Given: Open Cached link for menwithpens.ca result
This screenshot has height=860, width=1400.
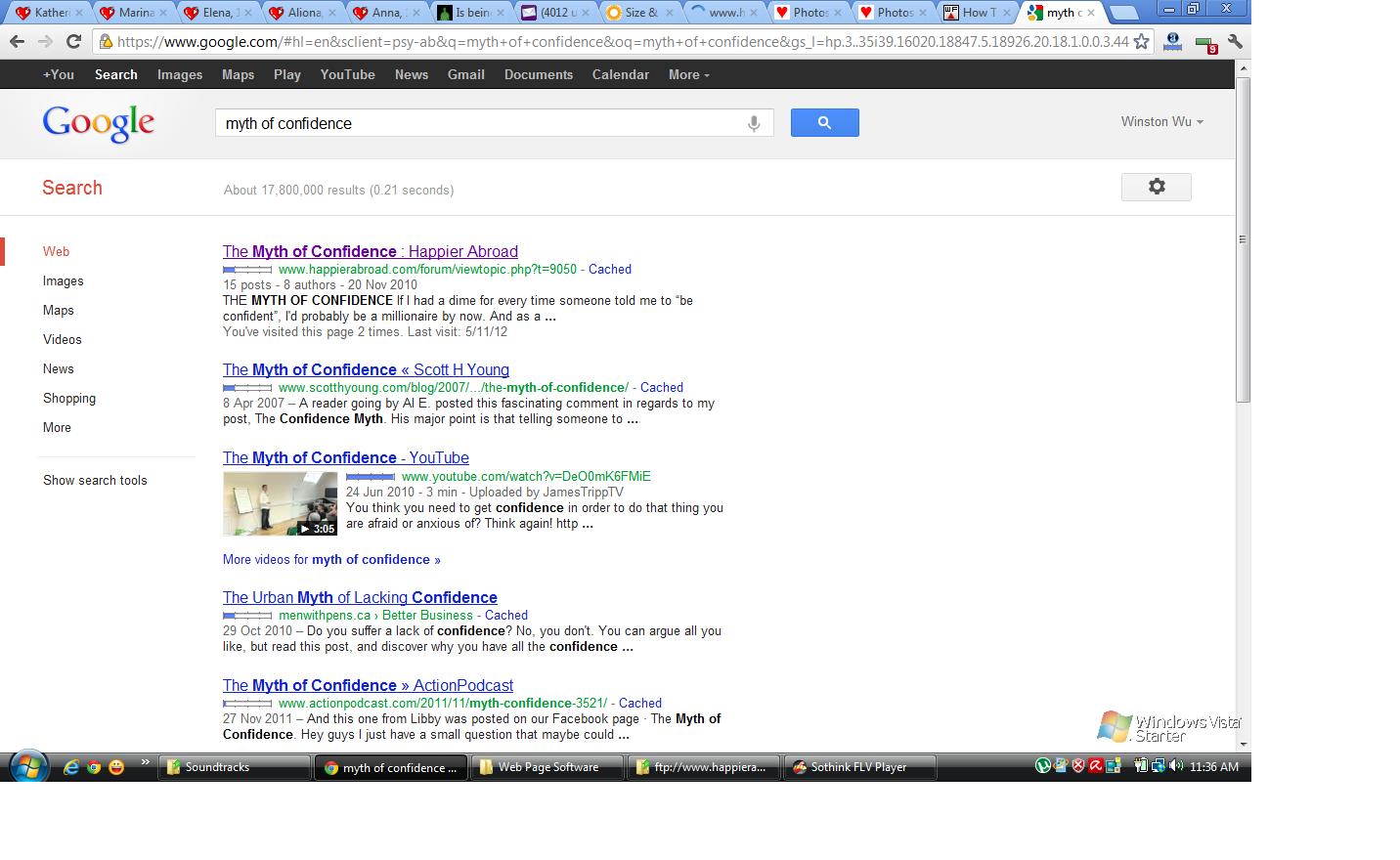Looking at the screenshot, I should pos(506,615).
